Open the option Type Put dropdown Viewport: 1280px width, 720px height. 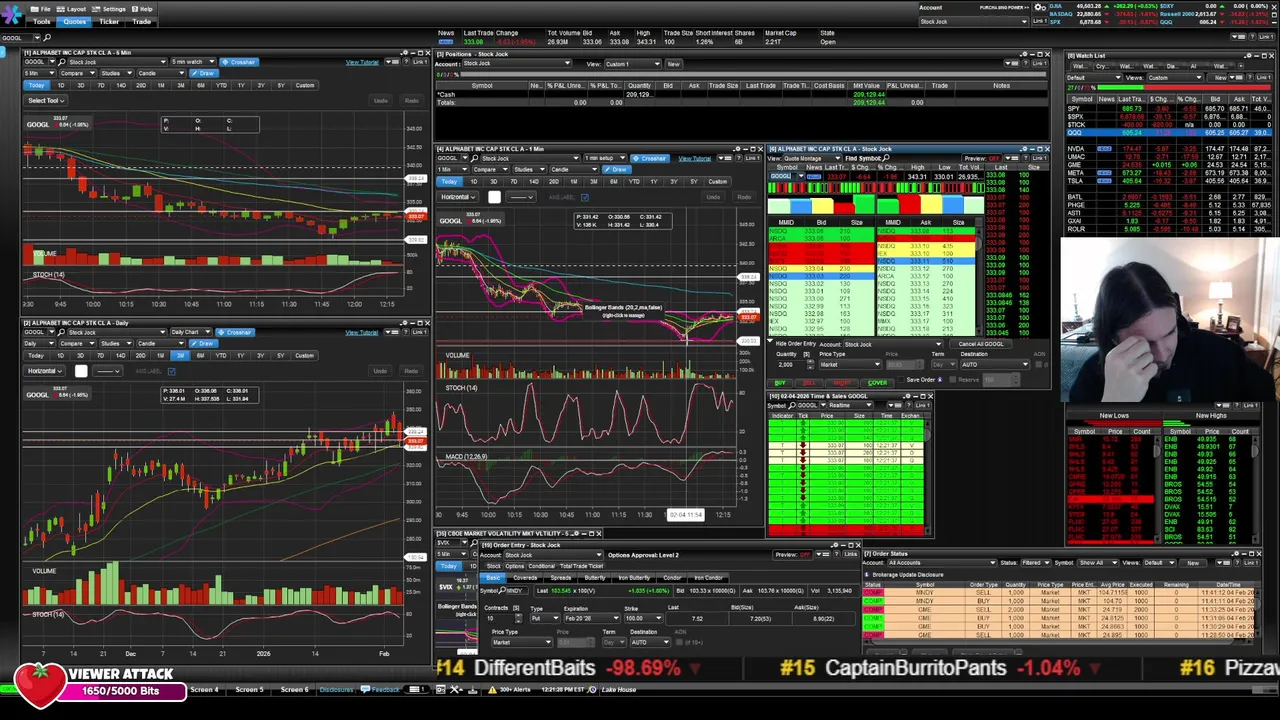click(x=546, y=619)
